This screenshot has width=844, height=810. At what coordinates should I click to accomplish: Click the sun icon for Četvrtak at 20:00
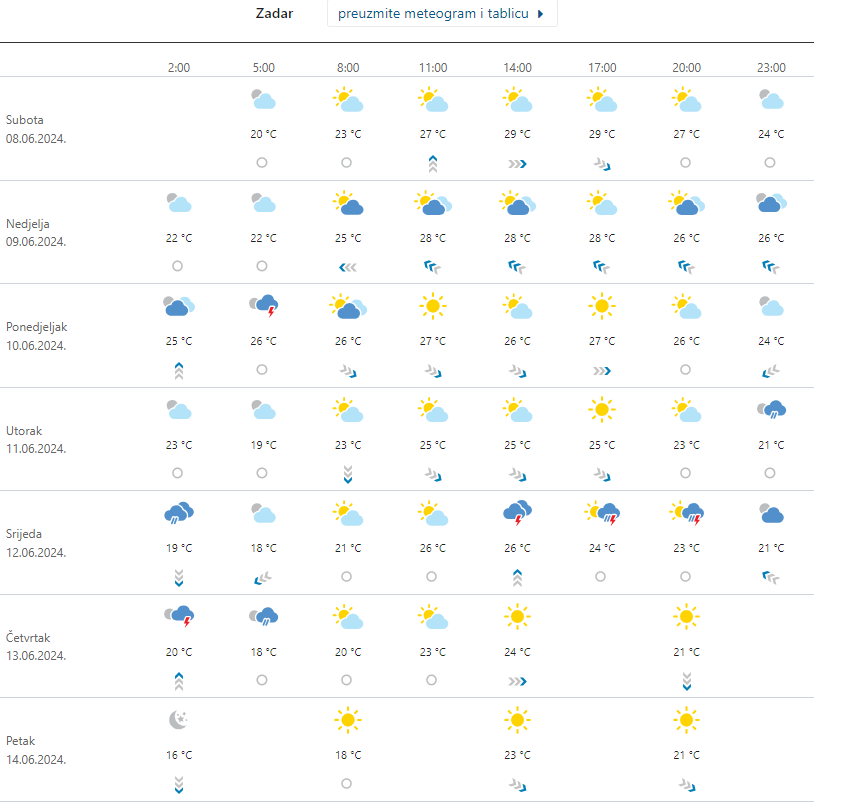[686, 617]
